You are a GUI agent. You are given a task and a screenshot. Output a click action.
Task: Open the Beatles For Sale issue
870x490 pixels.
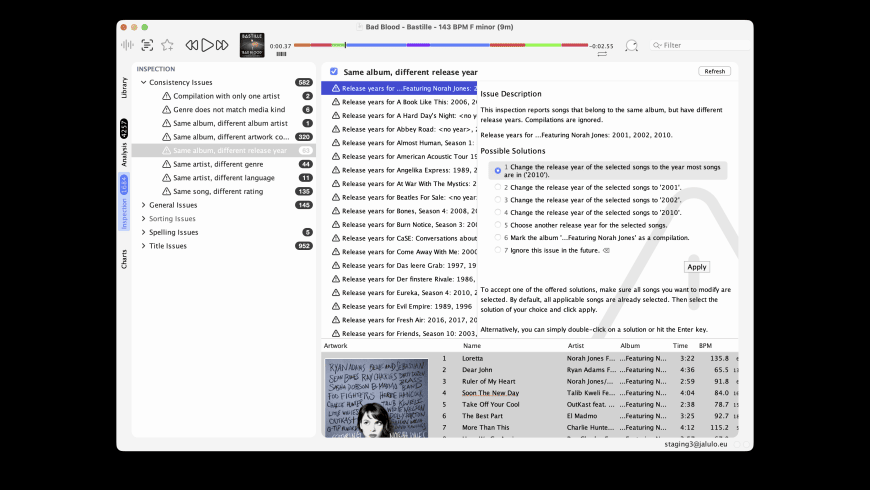399,197
